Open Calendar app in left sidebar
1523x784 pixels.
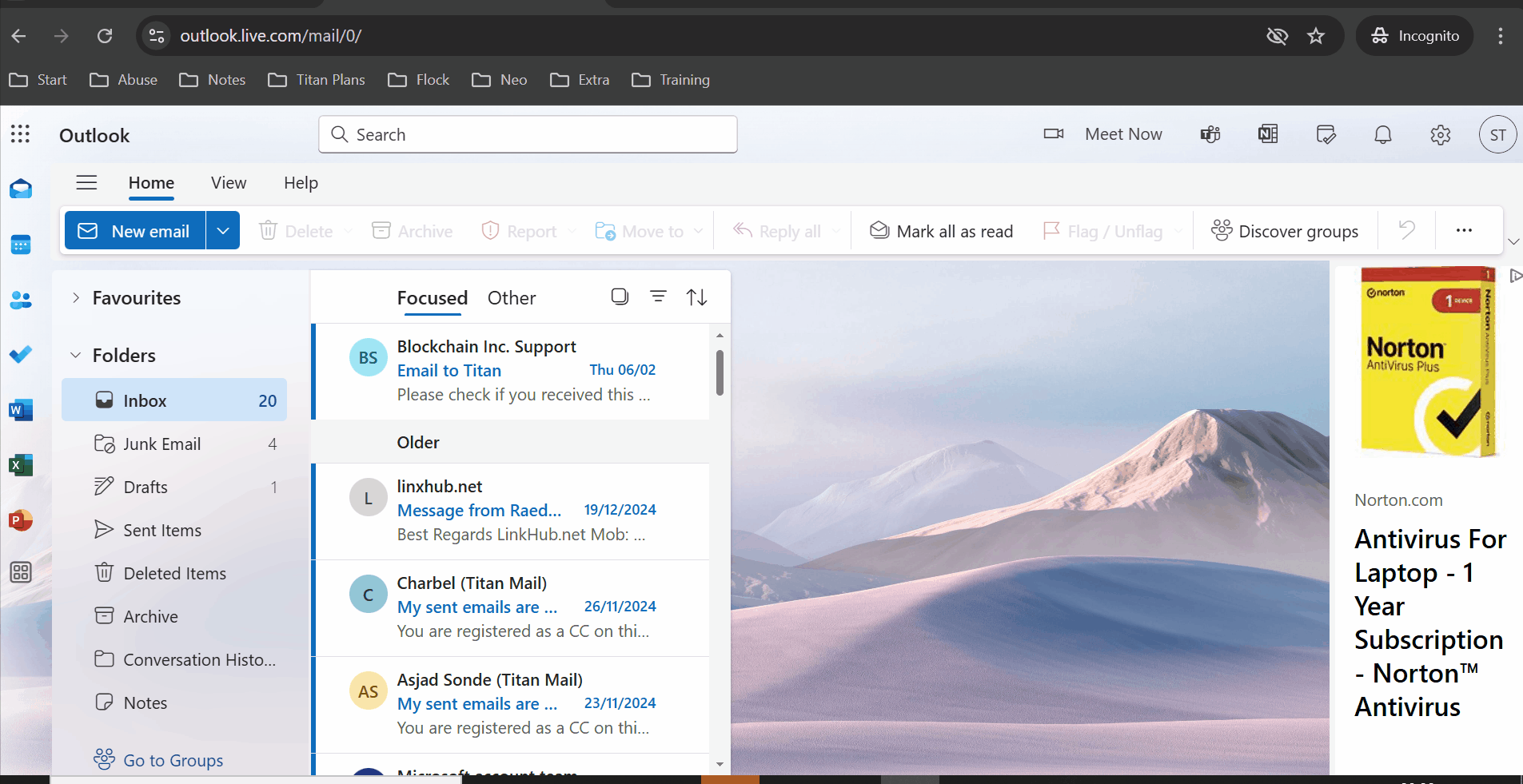coord(21,245)
